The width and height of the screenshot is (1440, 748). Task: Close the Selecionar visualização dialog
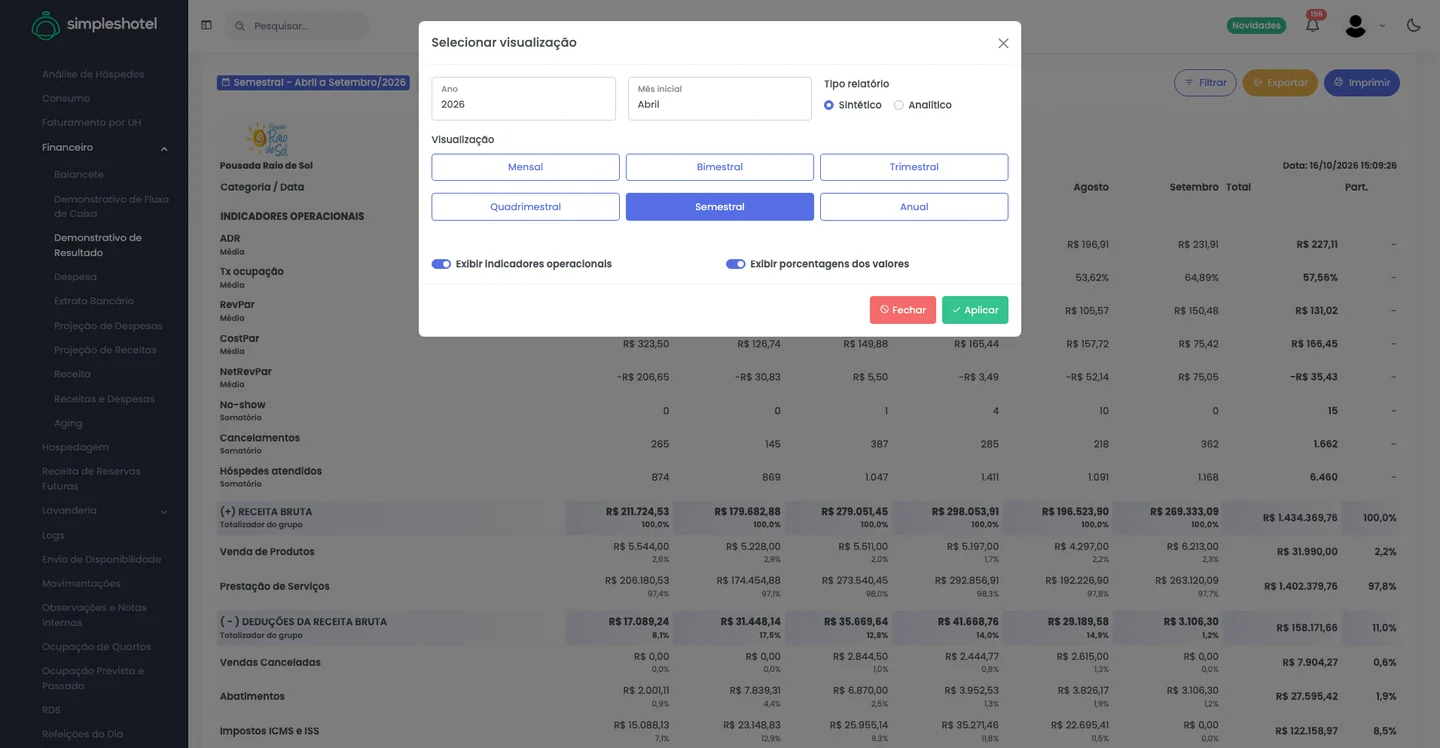[x=1003, y=43]
